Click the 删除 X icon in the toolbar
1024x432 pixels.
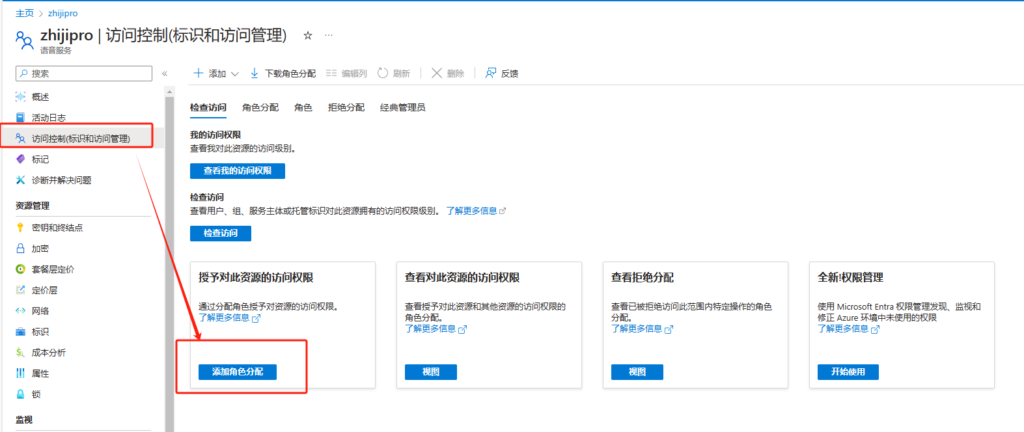[437, 73]
